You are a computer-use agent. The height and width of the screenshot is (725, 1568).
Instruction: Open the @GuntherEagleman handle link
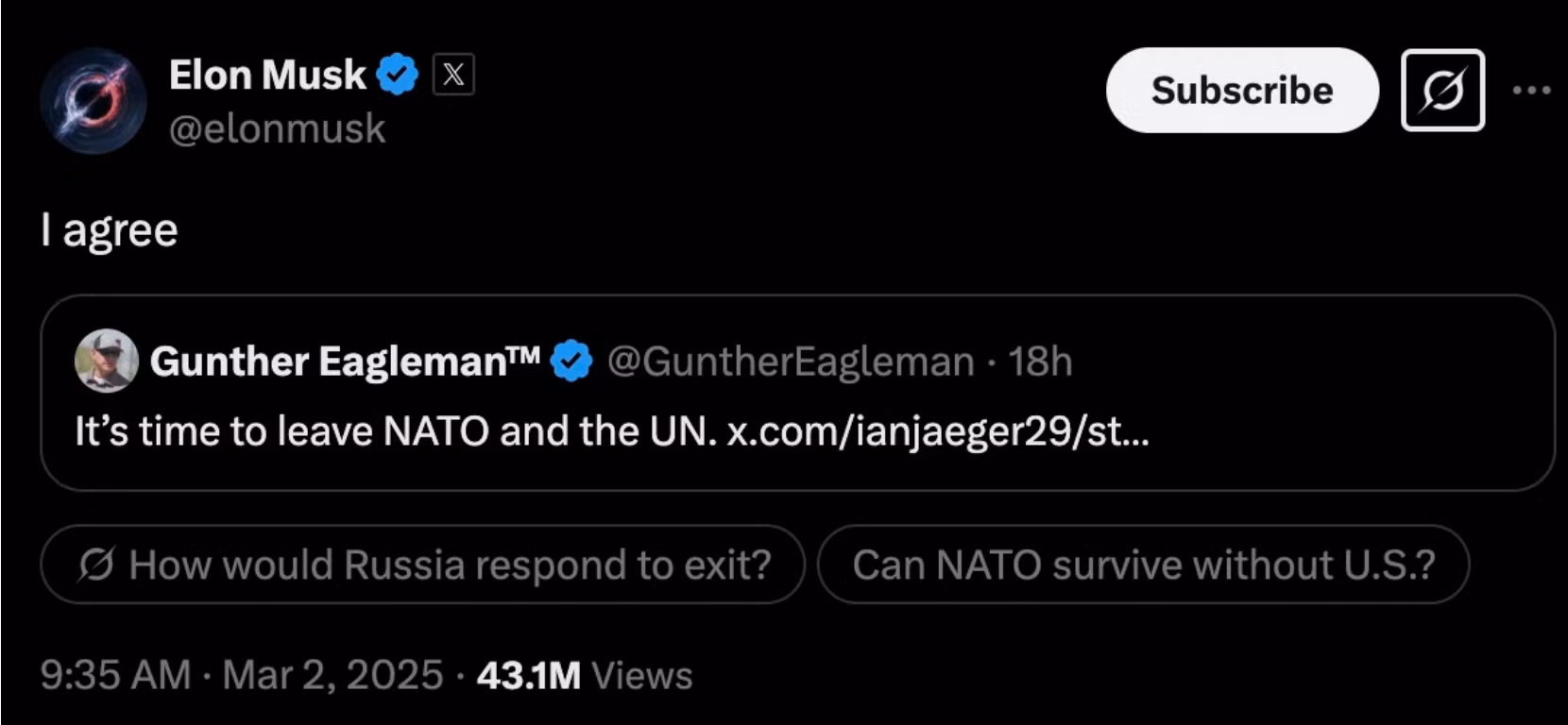[x=790, y=362]
